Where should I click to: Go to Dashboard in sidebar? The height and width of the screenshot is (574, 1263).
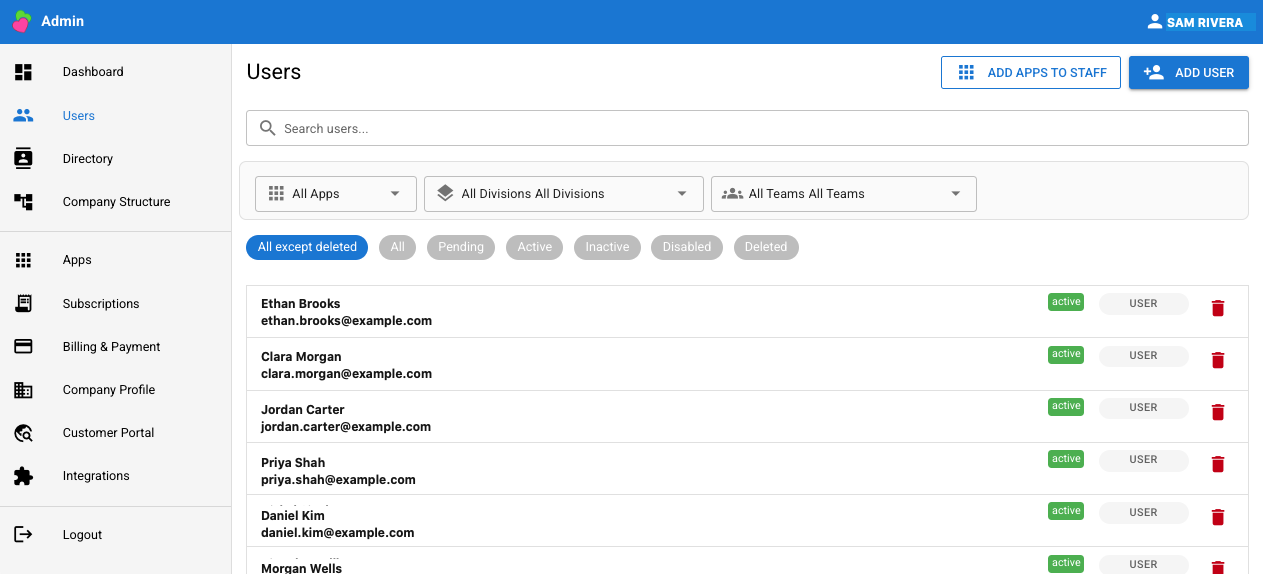[93, 72]
